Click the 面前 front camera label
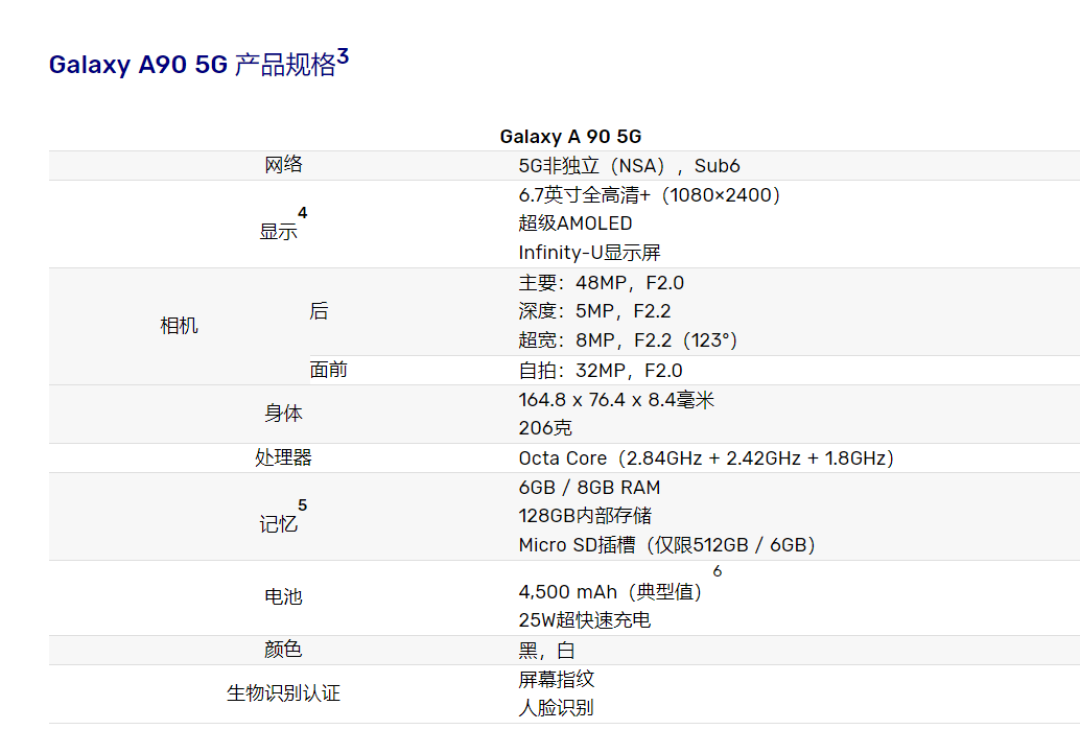Viewport: 1080px width, 753px height. pyautogui.click(x=330, y=369)
